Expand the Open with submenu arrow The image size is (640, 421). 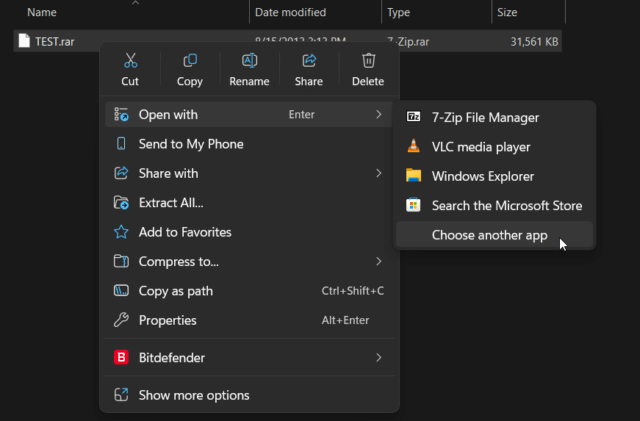379,114
